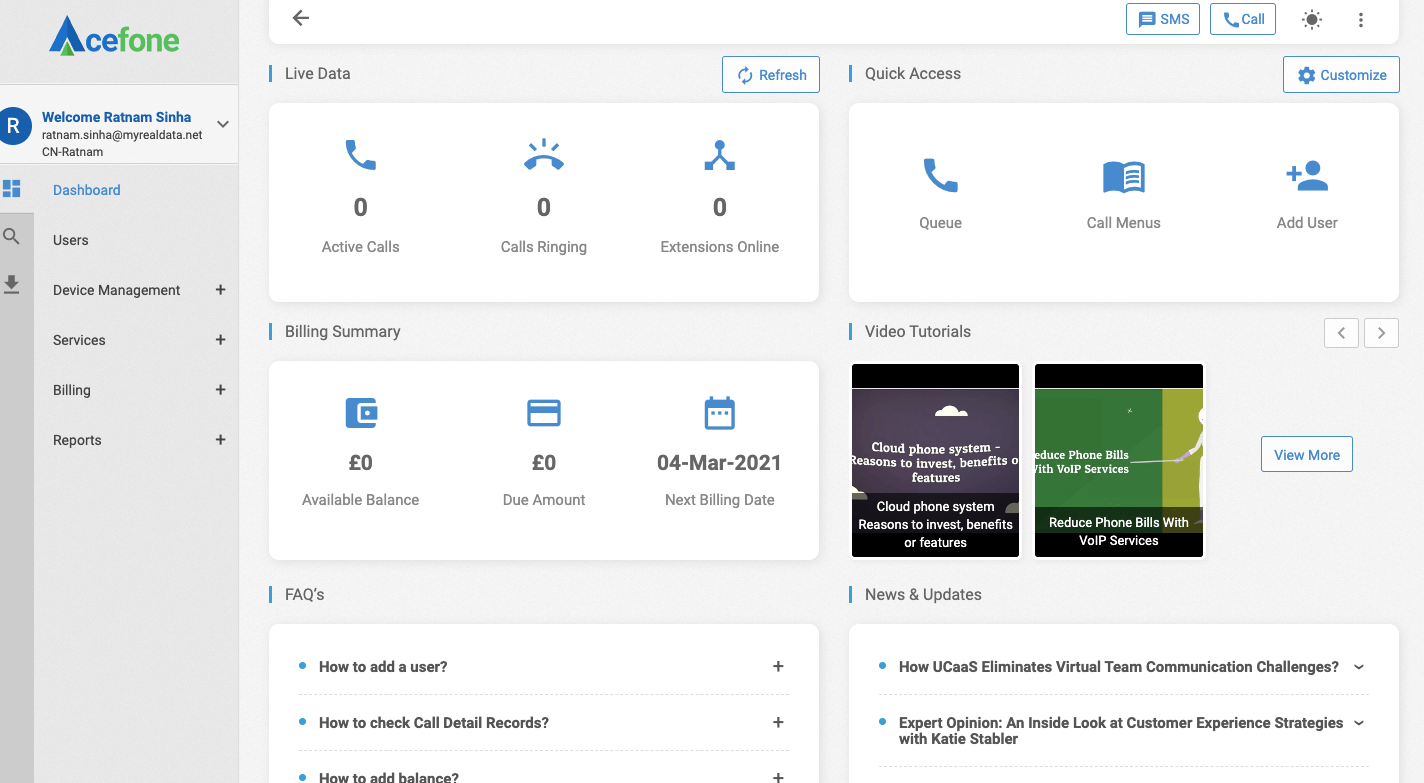Screen dimensions: 1424x783
Task: Open the user profile dropdown chevron
Action: 223,124
